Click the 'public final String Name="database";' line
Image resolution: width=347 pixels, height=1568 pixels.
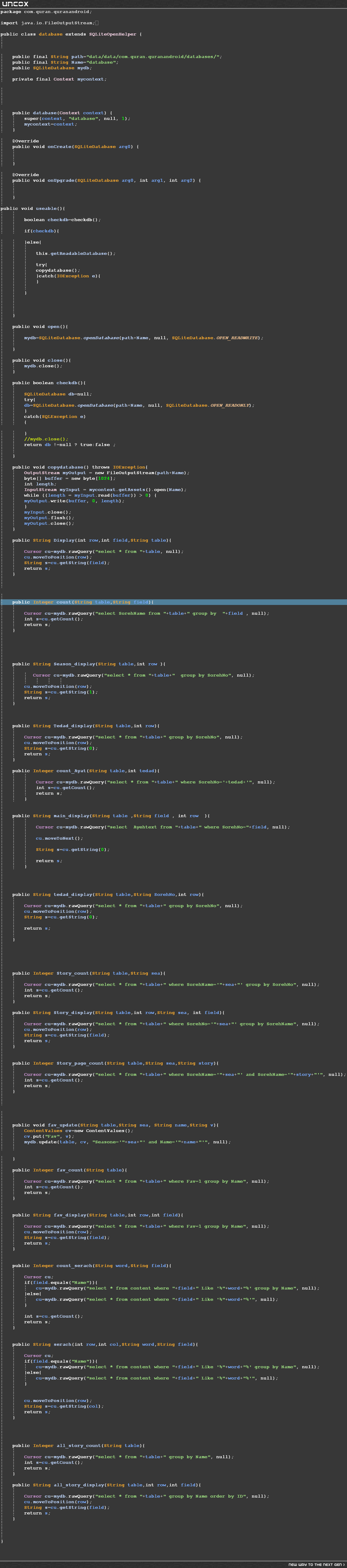(65, 62)
